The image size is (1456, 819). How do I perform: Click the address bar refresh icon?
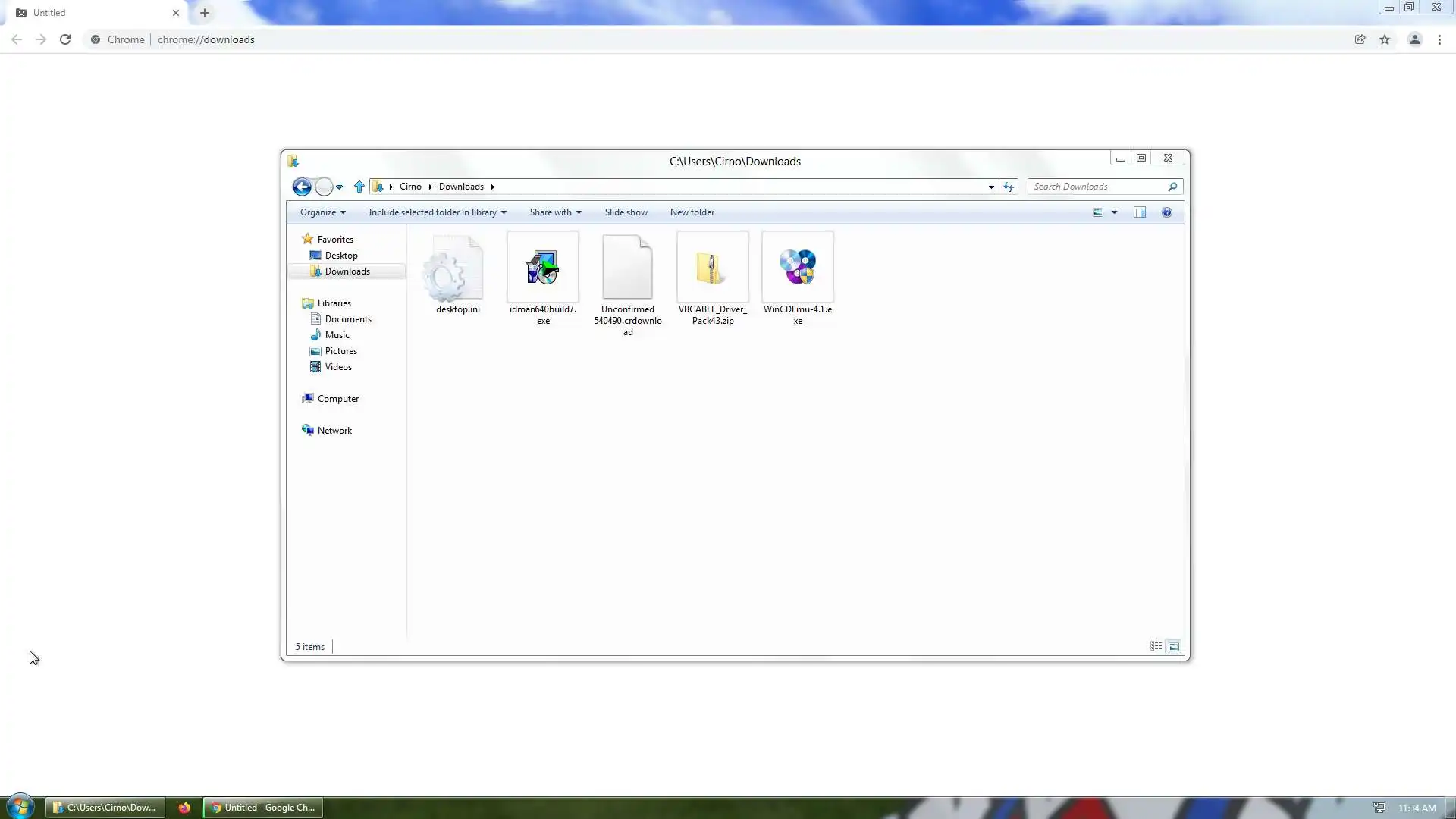click(1009, 187)
